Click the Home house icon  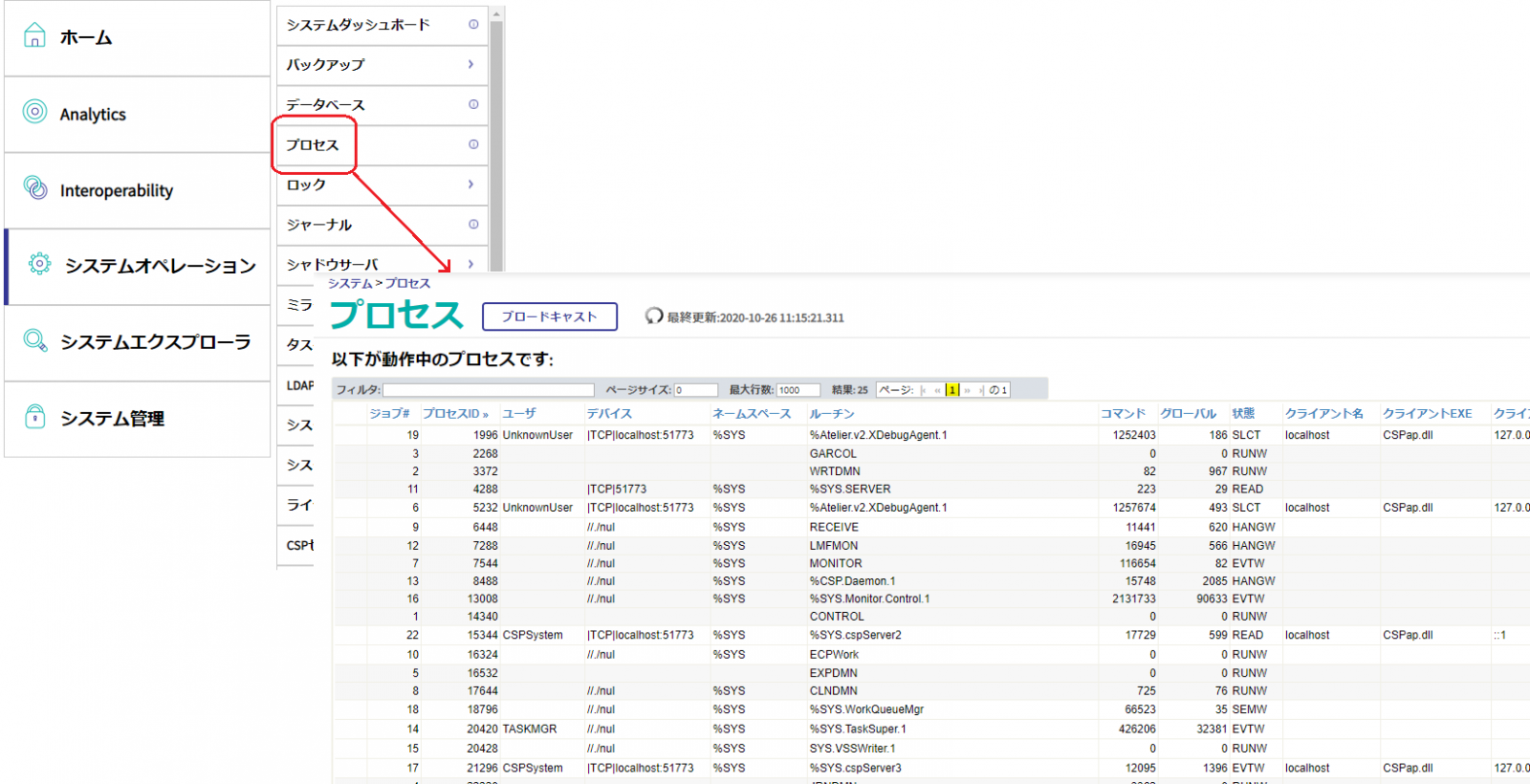point(34,36)
